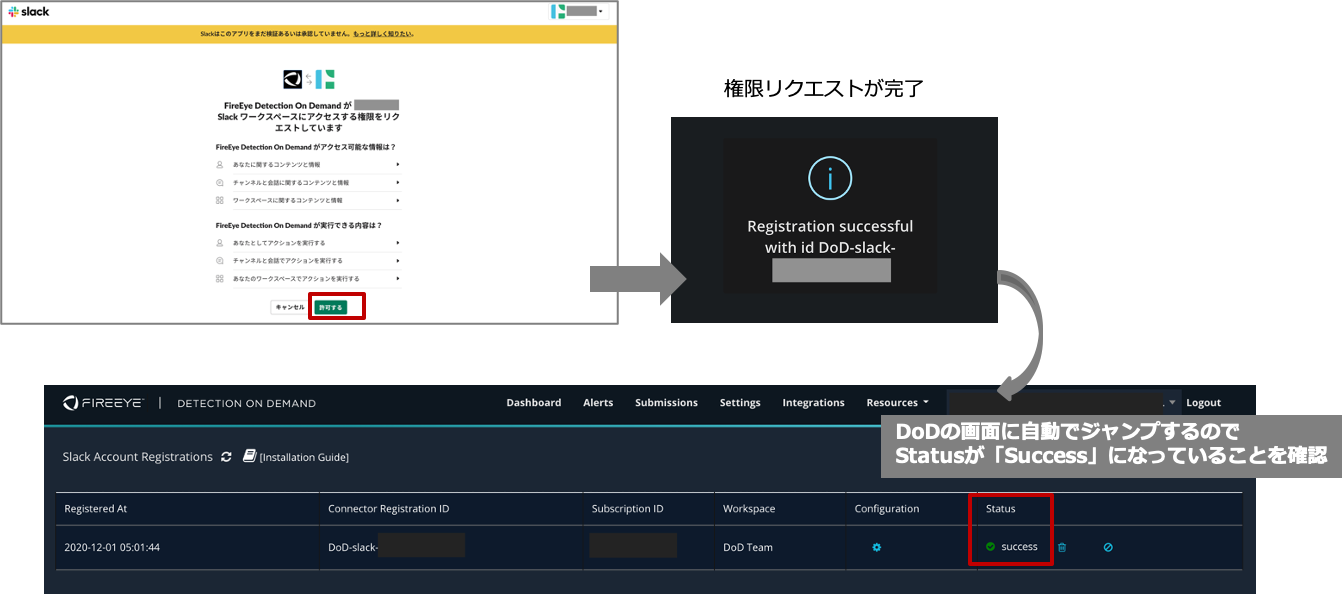Viewport: 1342px width, 594px height.
Task: Click the Slack logo in the page header
Action: pyautogui.click(x=29, y=11)
